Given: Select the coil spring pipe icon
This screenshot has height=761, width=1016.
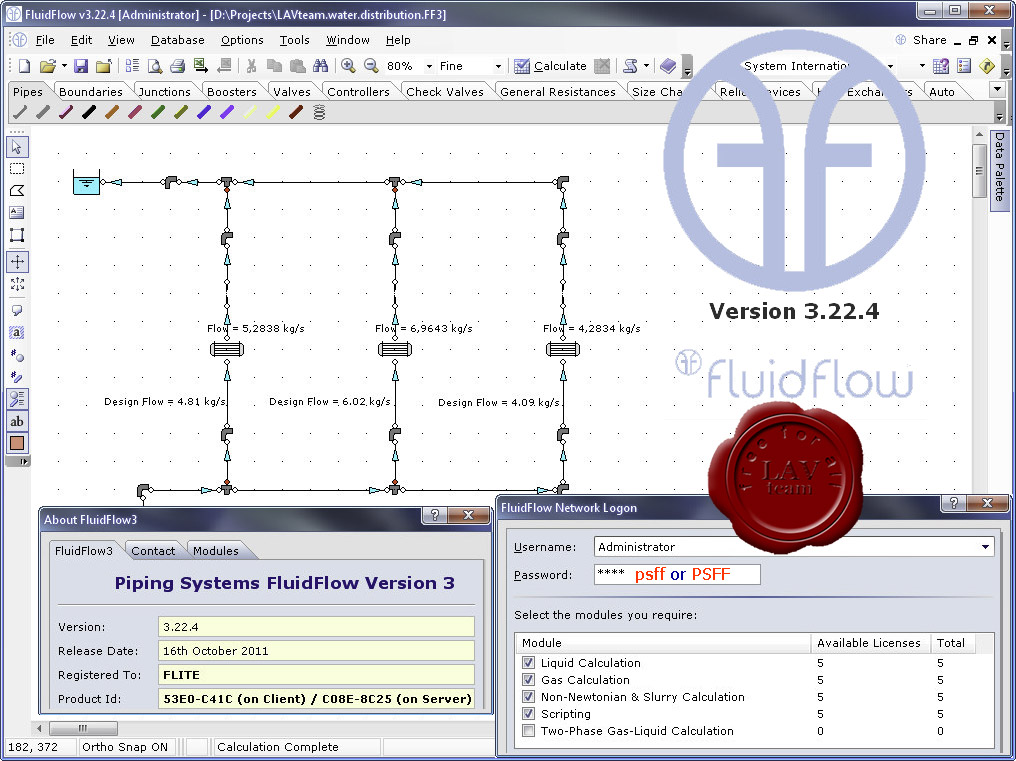Looking at the screenshot, I should coord(319,112).
